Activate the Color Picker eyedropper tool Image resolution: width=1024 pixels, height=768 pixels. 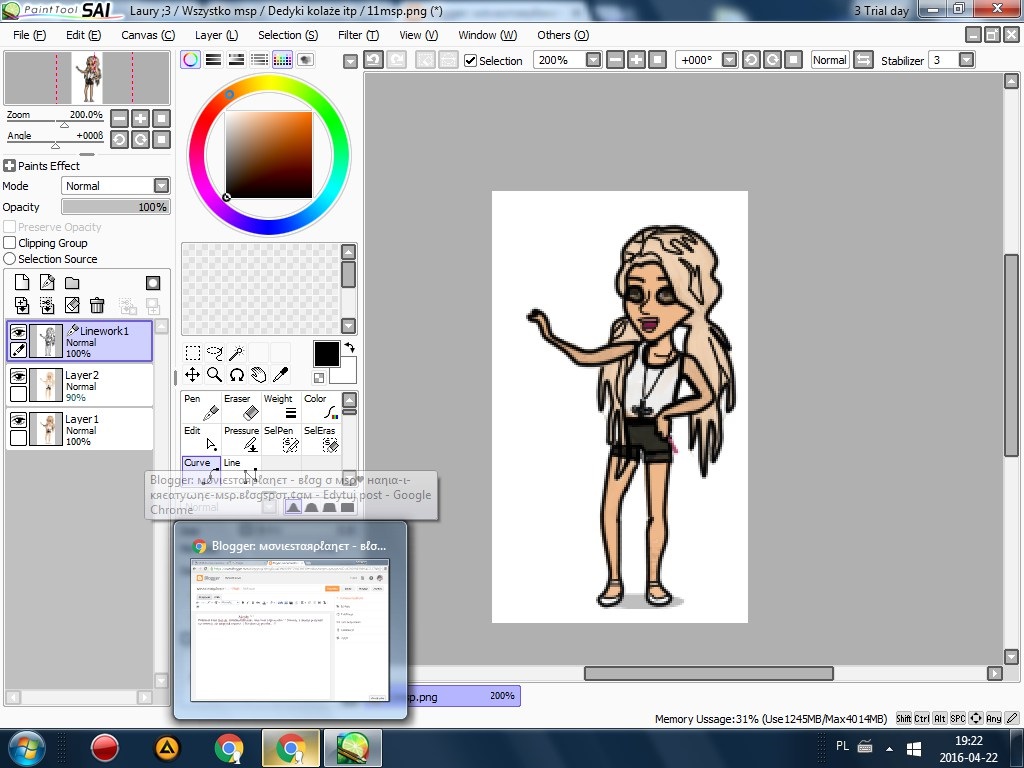coord(281,375)
